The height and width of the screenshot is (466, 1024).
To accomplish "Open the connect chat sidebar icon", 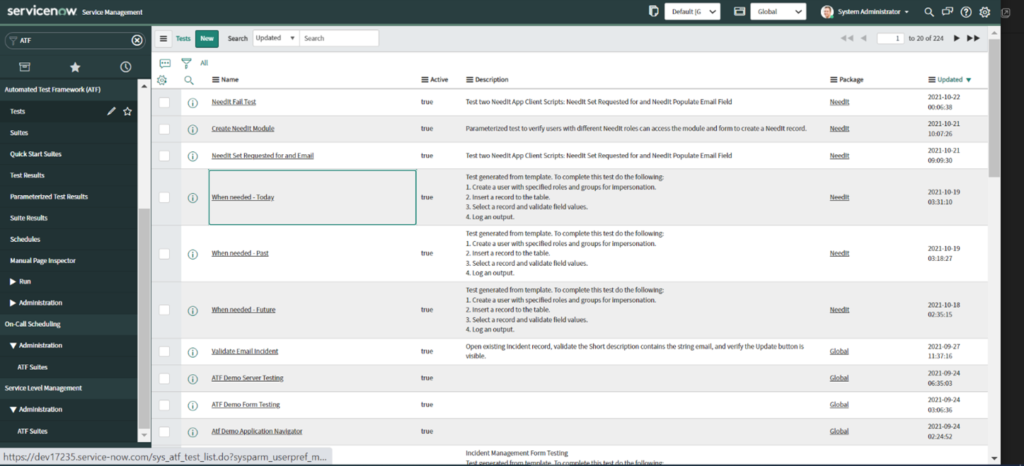I will pyautogui.click(x=948, y=12).
